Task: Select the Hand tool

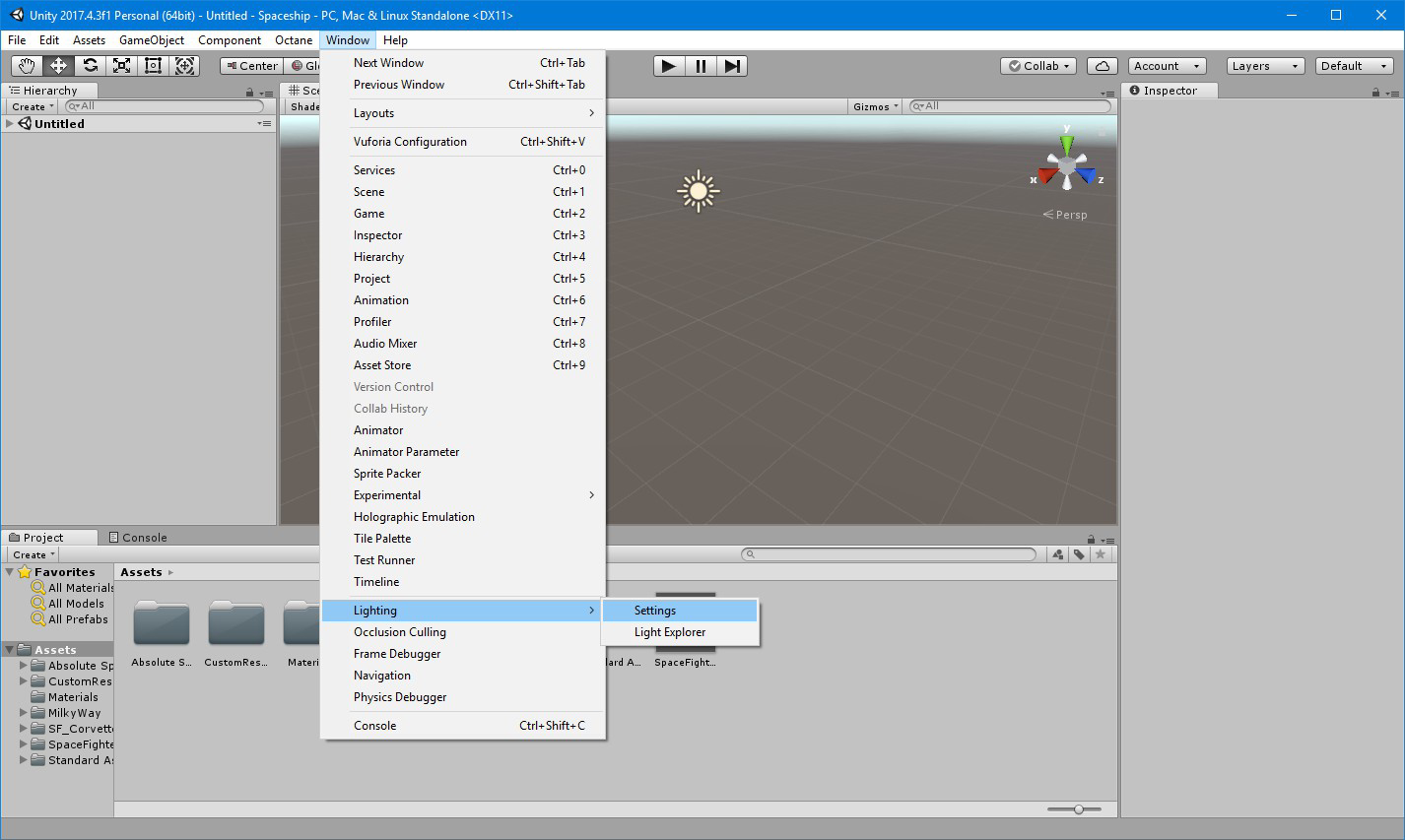Action: click(27, 66)
